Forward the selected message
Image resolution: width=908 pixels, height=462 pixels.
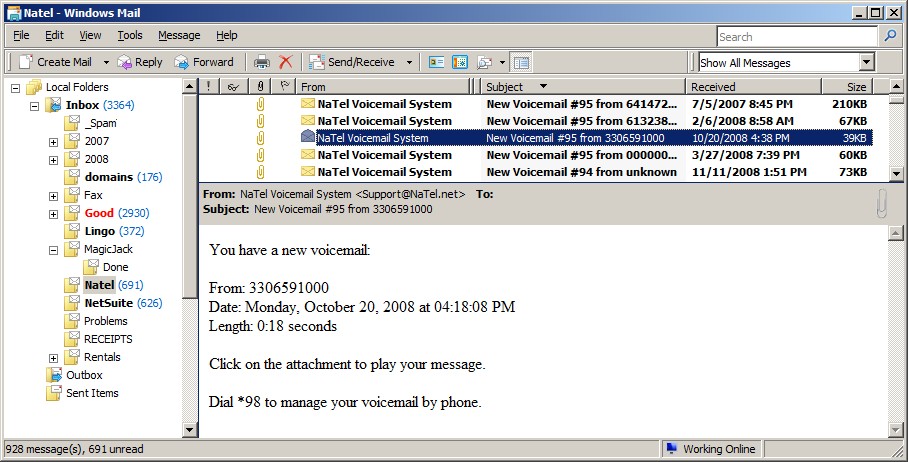[204, 62]
